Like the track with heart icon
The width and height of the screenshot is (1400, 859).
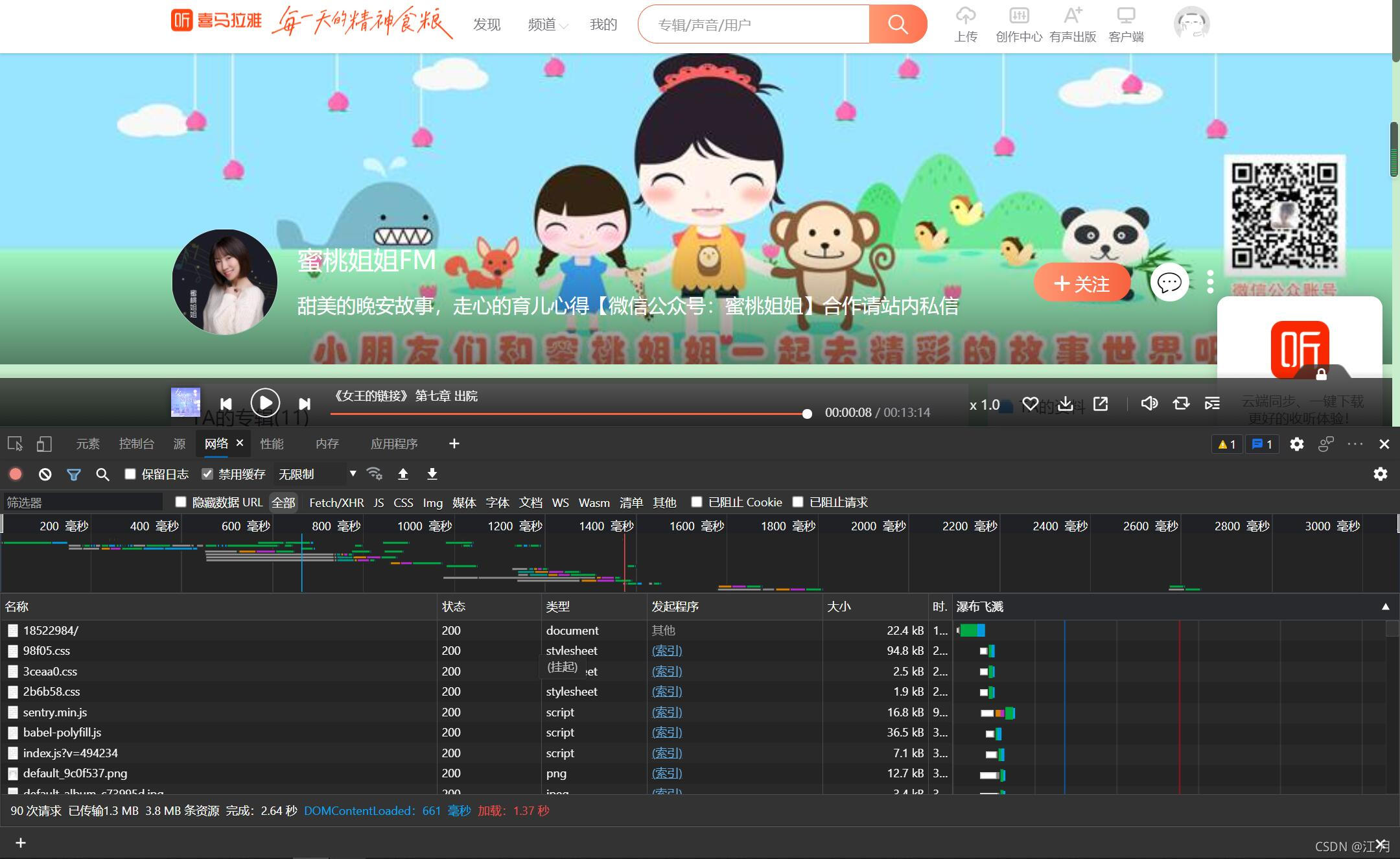point(1031,404)
